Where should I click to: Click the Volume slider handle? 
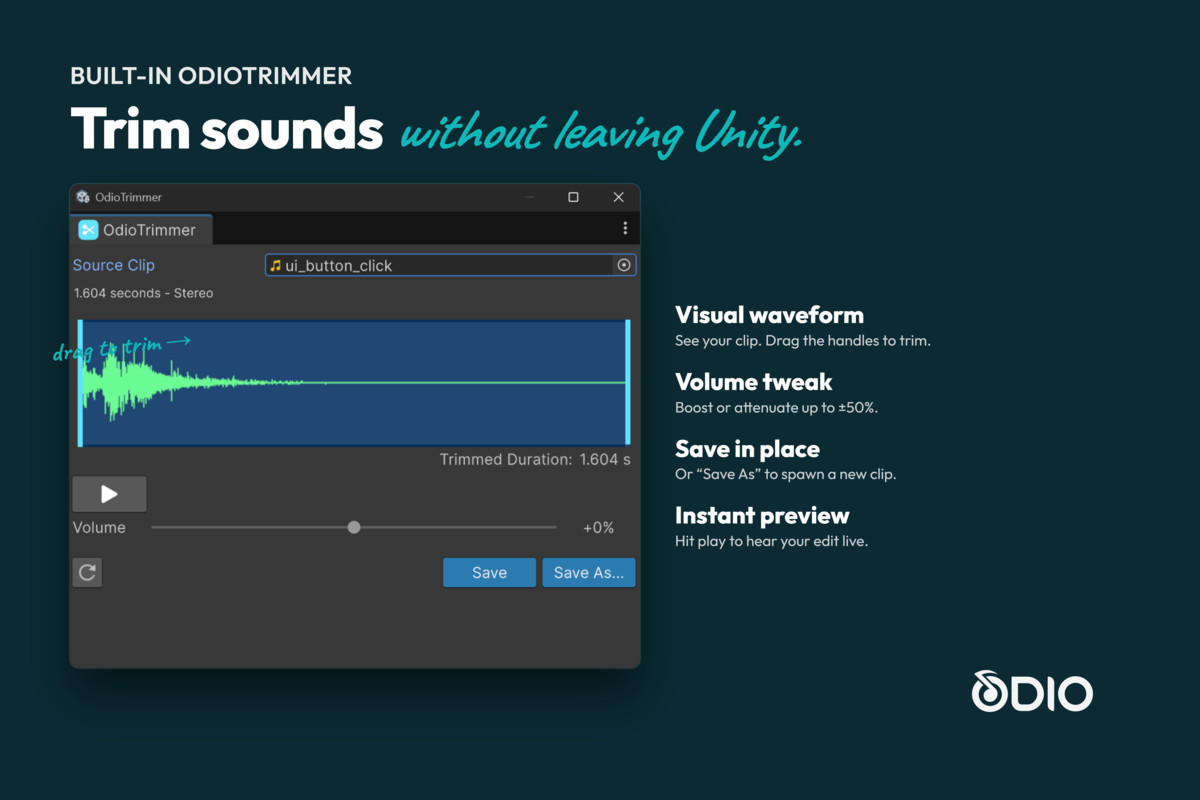pos(354,527)
